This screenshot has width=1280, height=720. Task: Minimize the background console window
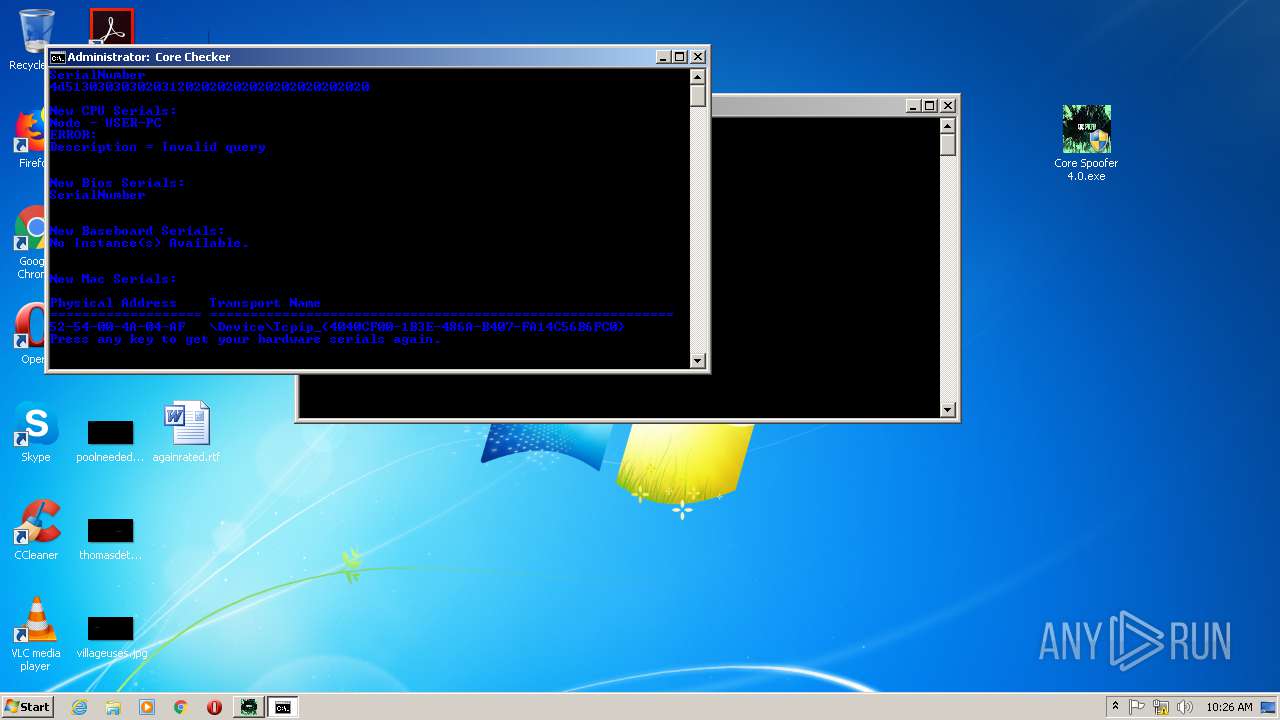pyautogui.click(x=913, y=105)
